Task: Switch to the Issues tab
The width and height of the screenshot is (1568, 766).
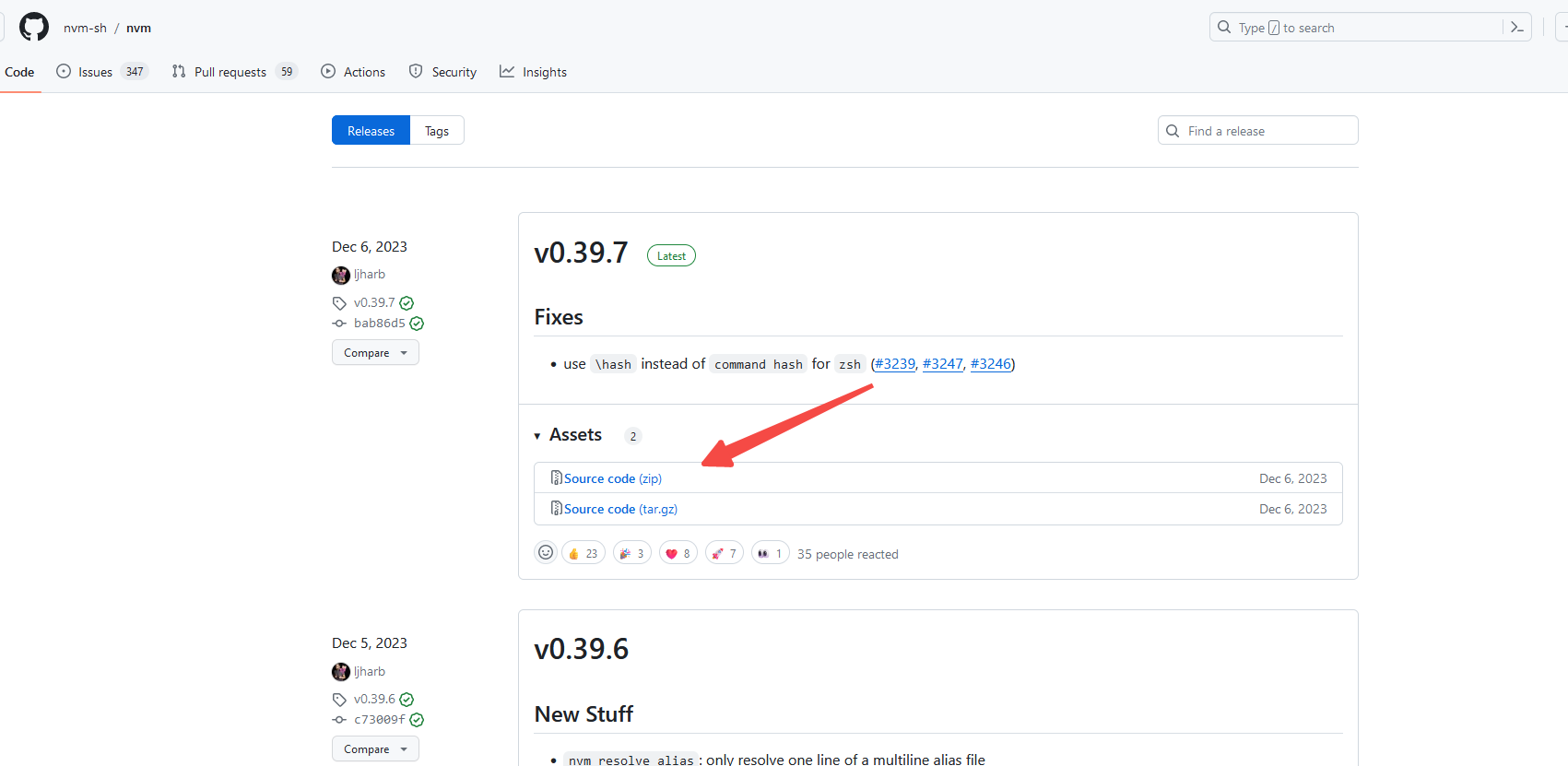Action: [x=101, y=72]
